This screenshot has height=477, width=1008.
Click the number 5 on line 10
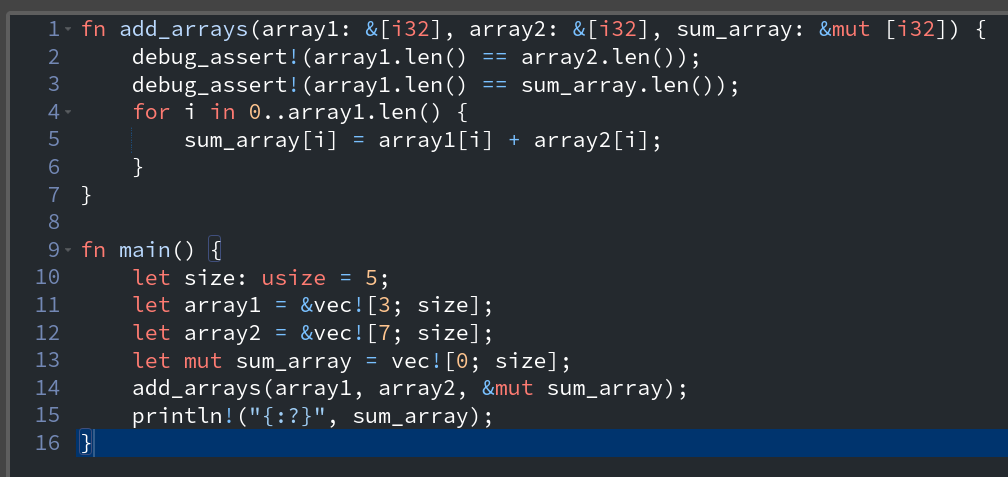(x=372, y=278)
